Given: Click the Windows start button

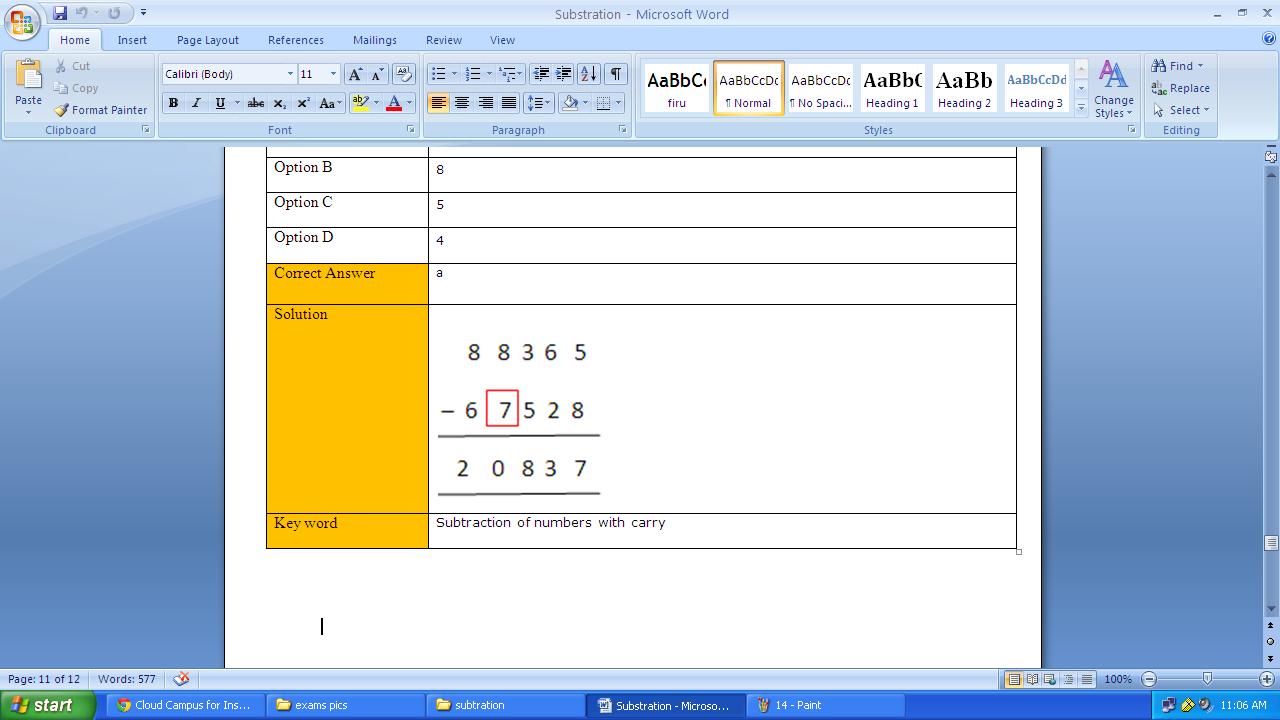Looking at the screenshot, I should tap(48, 705).
